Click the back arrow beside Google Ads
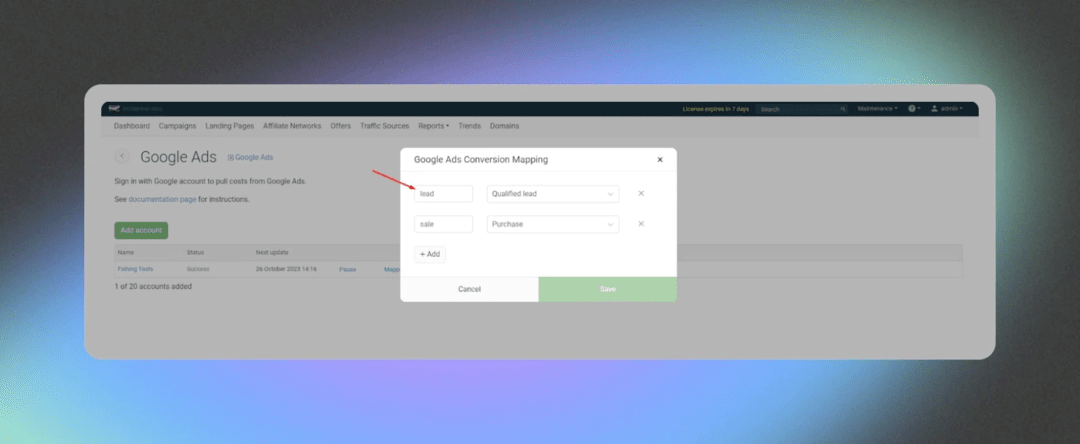The image size is (1080, 444). pyautogui.click(x=123, y=157)
